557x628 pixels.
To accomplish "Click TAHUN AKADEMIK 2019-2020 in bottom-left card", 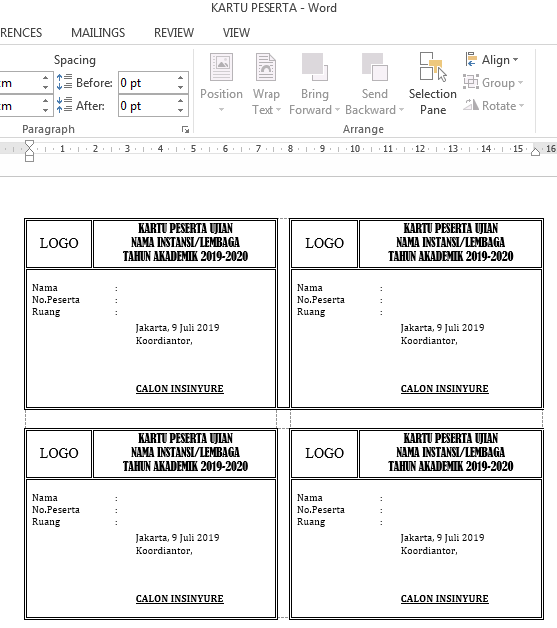I will [185, 466].
